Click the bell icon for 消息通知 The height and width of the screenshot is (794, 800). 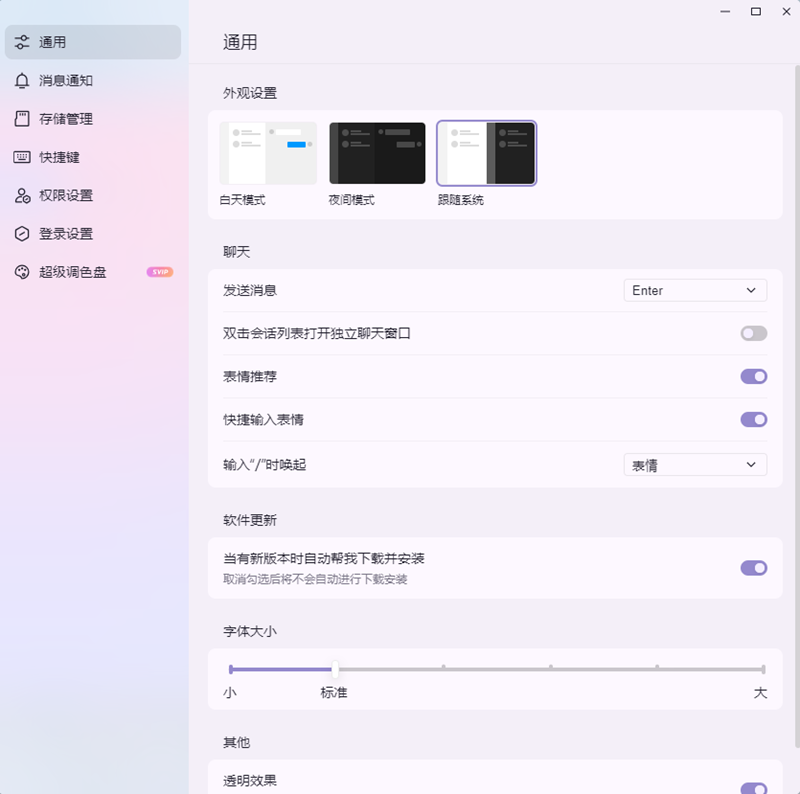(x=22, y=81)
